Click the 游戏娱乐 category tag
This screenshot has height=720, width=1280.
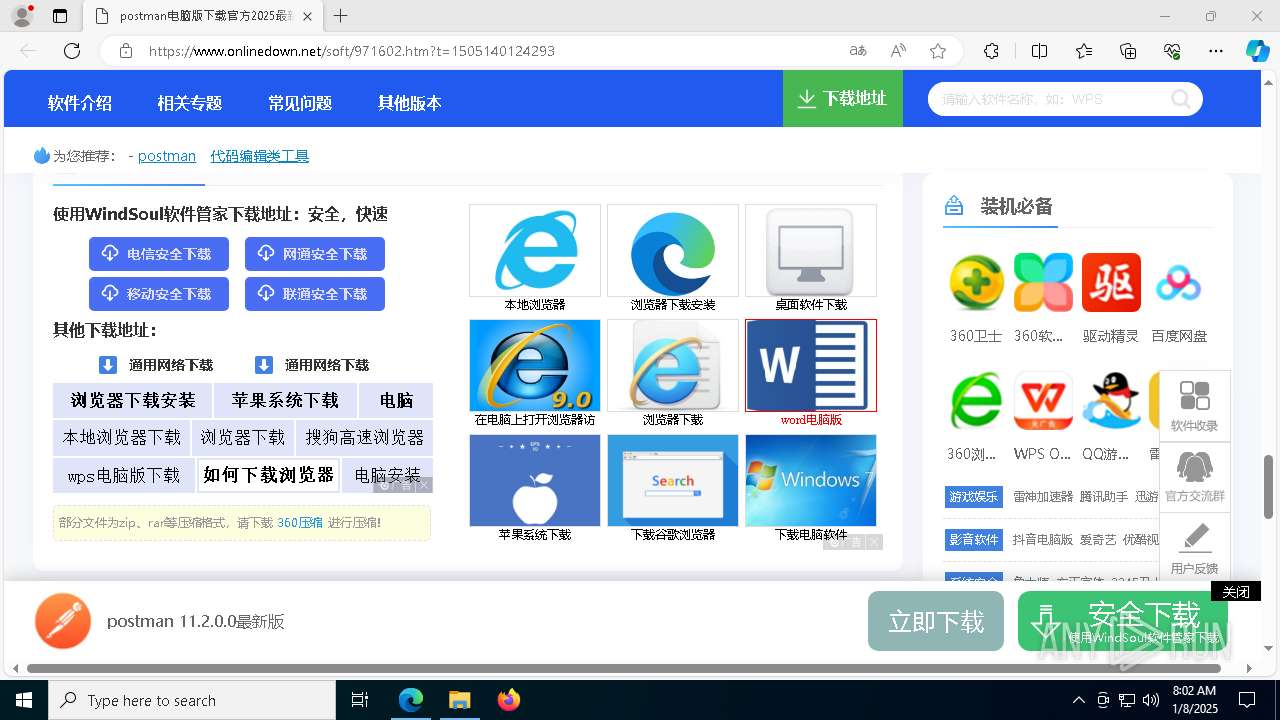[x=974, y=497]
